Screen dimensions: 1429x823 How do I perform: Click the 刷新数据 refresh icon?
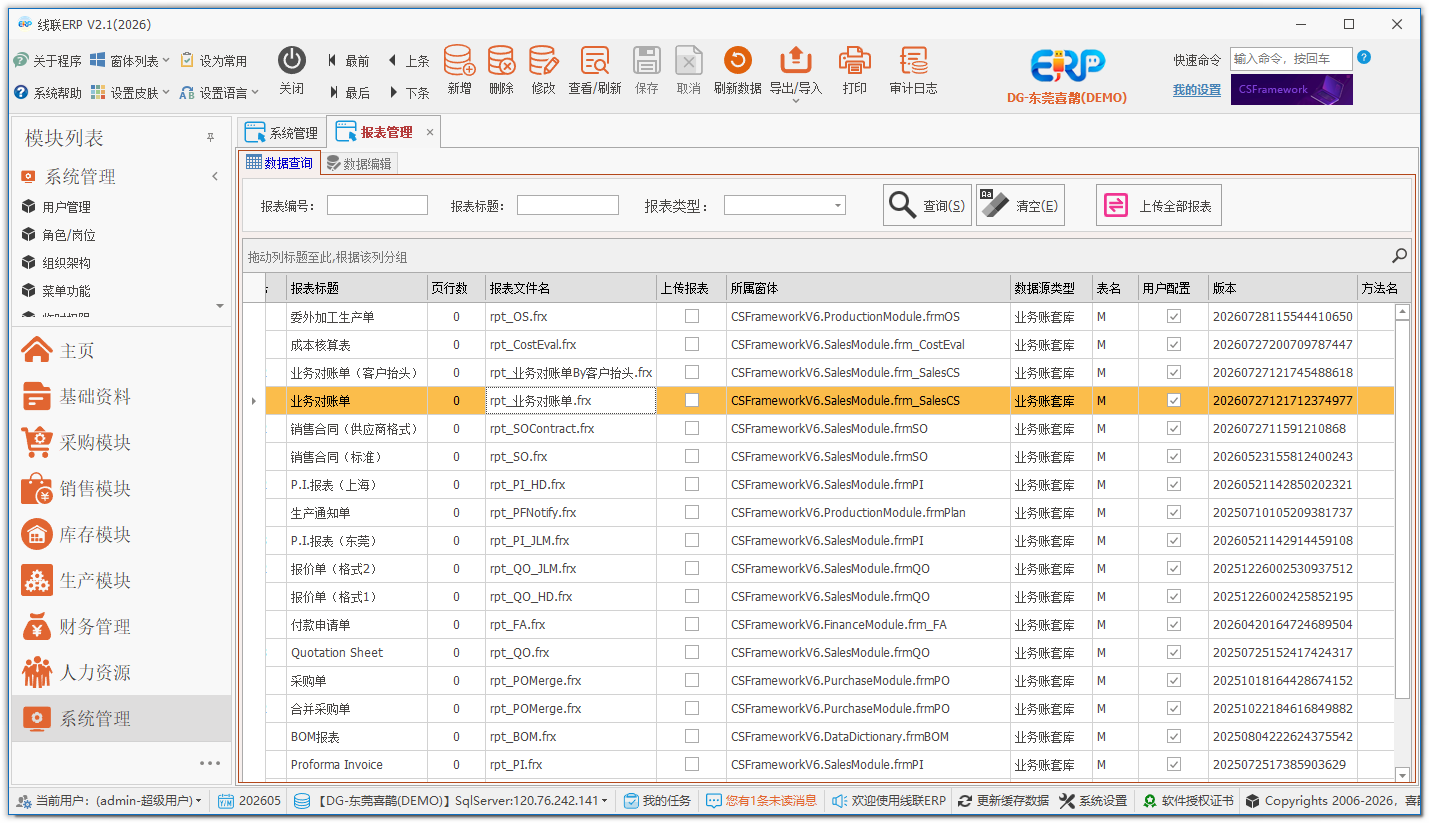(x=737, y=61)
